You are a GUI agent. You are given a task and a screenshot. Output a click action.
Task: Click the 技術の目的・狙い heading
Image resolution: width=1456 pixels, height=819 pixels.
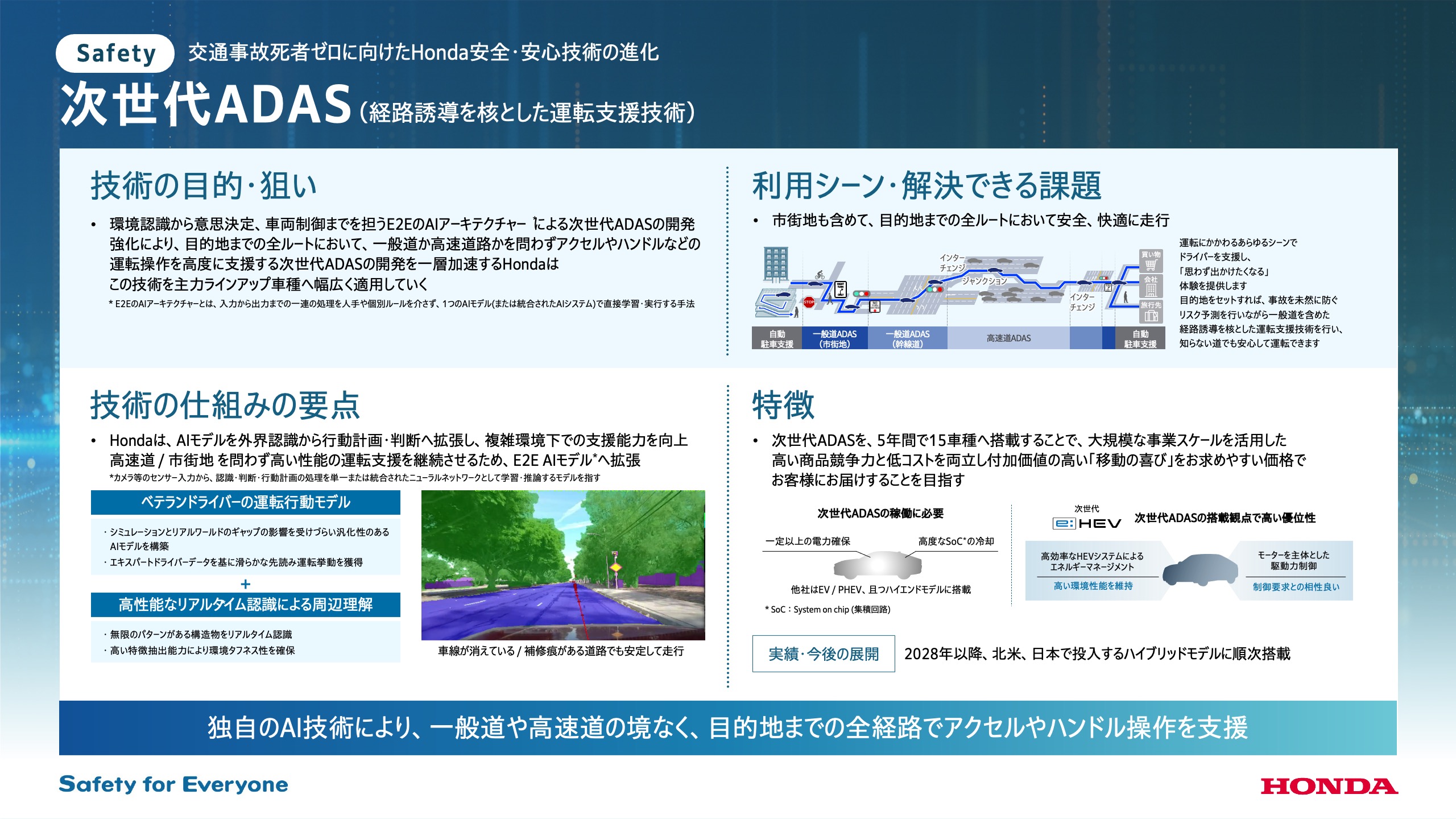click(x=203, y=185)
